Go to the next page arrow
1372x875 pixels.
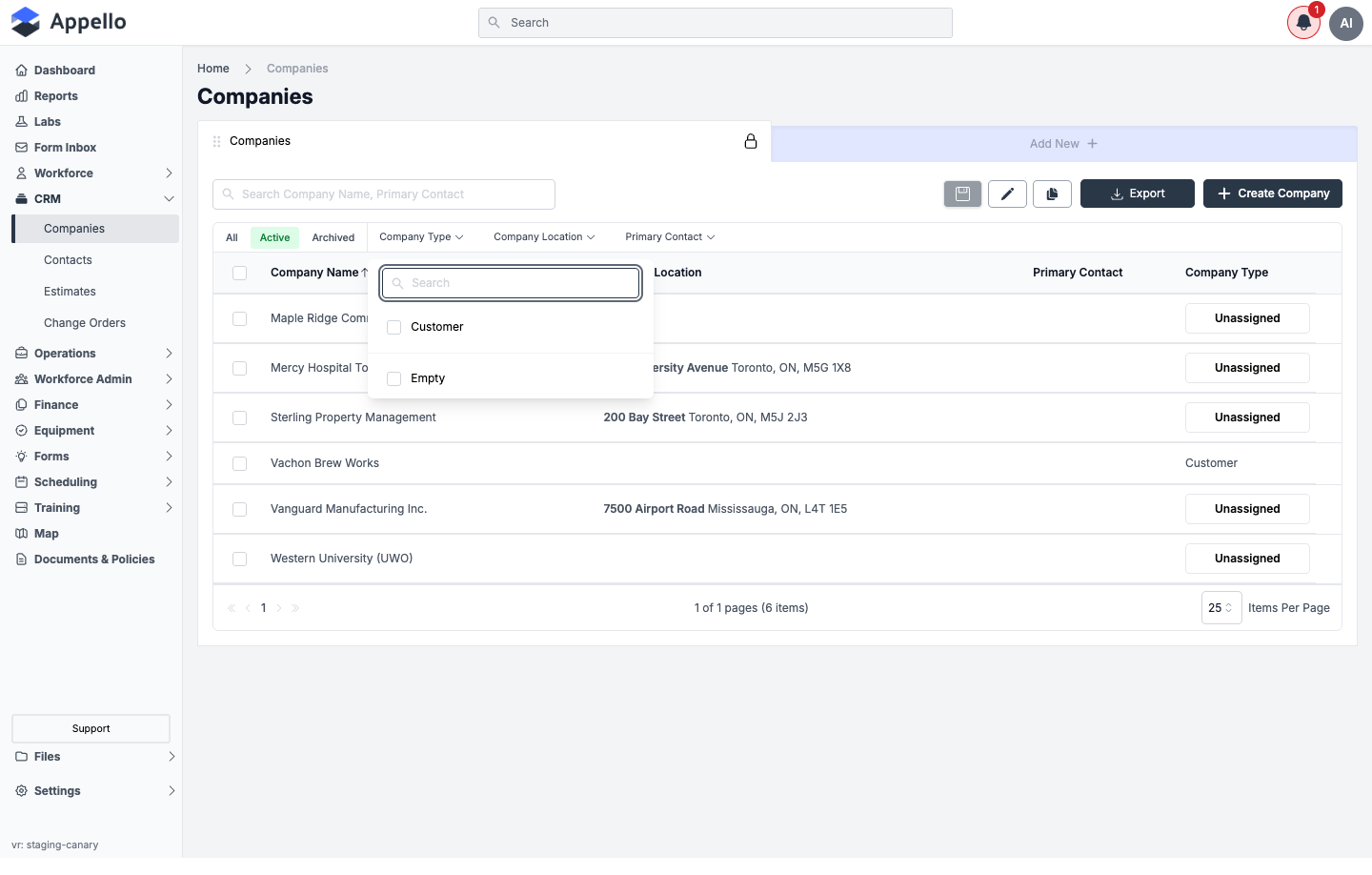[x=279, y=608]
